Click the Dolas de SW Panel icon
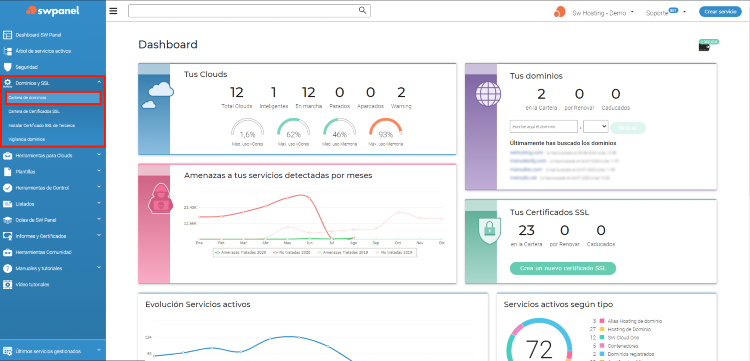The width and height of the screenshot is (750, 361). click(x=7, y=220)
